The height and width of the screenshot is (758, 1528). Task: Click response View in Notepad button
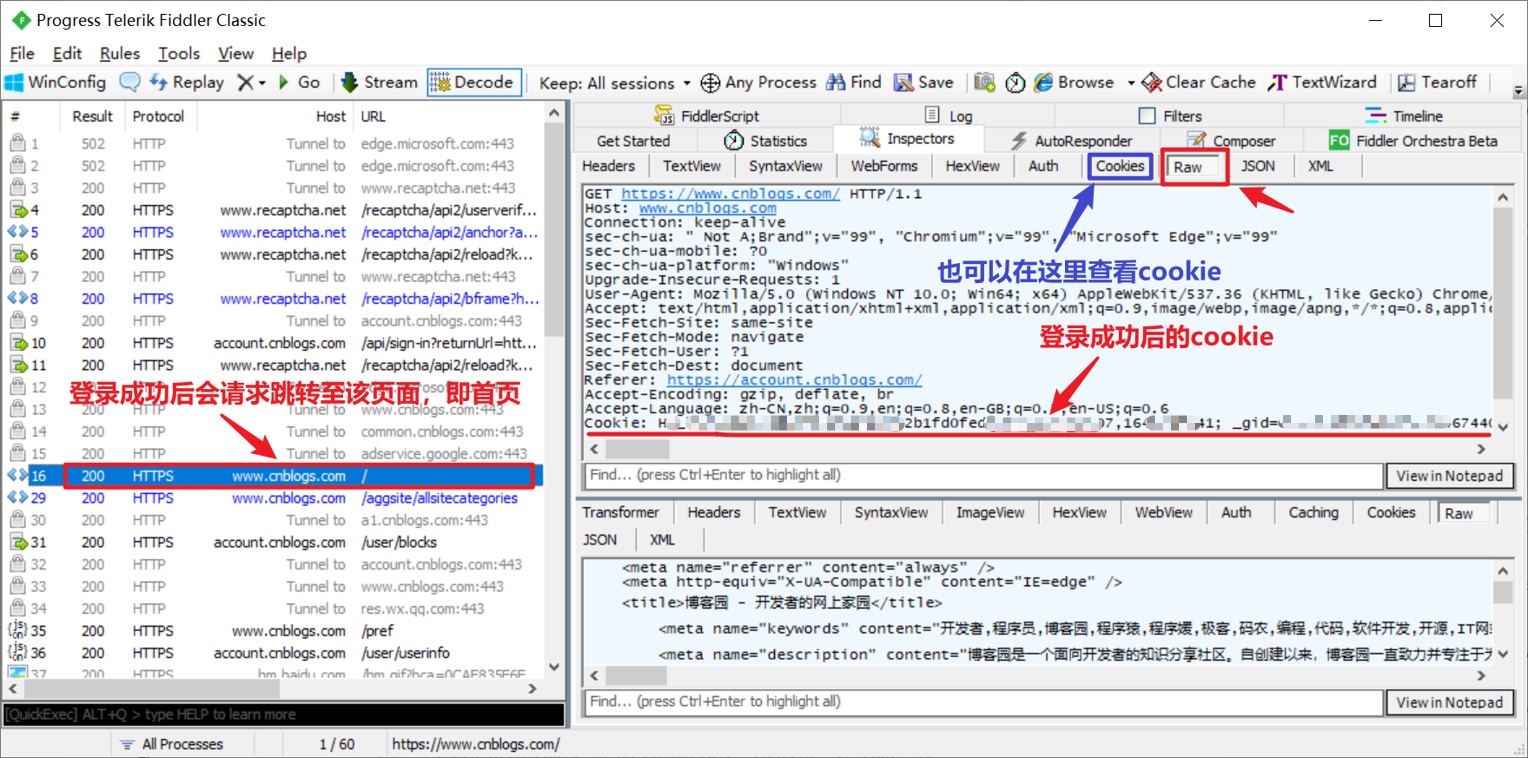click(1449, 702)
